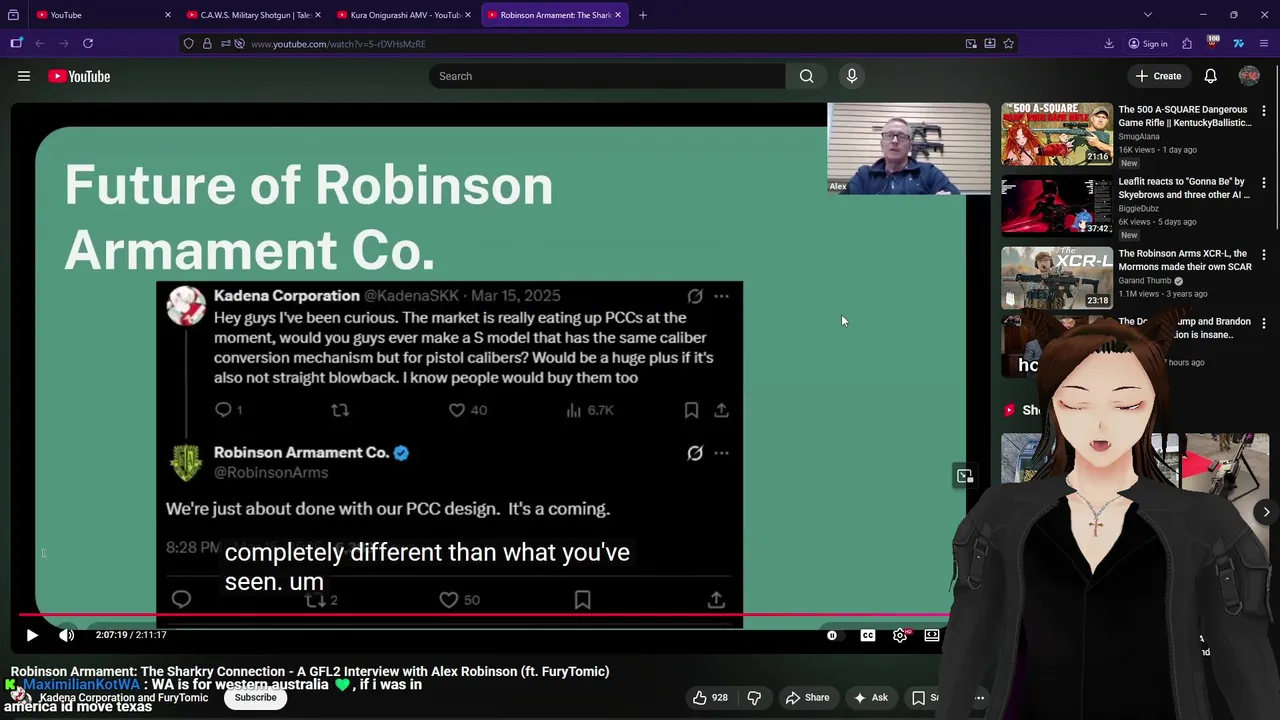1280x720 pixels.
Task: Open Leaflit reacts video thumbnail
Action: (1057, 206)
